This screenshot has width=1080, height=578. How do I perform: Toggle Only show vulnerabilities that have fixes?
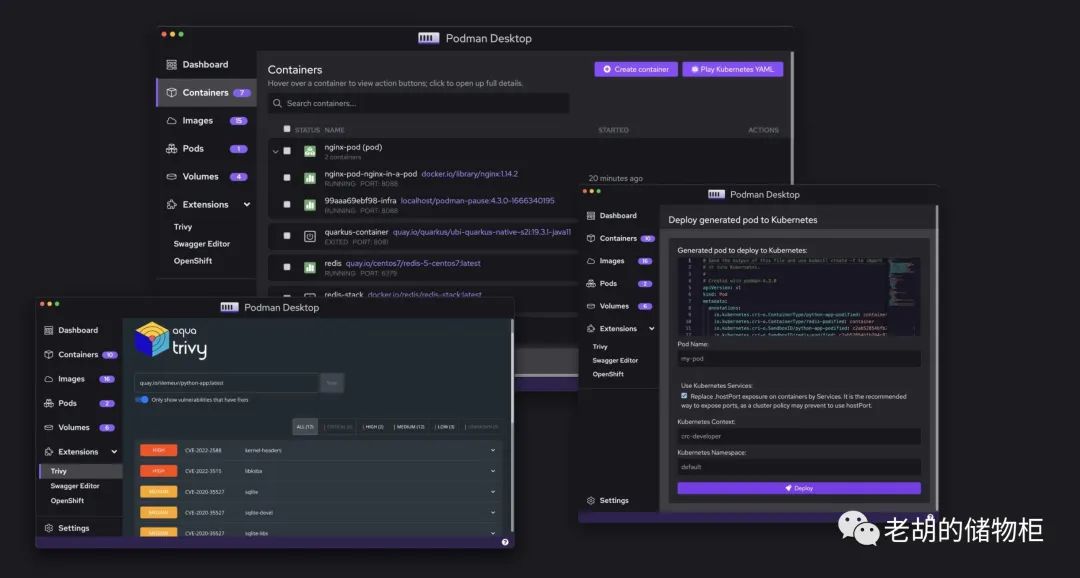142,400
